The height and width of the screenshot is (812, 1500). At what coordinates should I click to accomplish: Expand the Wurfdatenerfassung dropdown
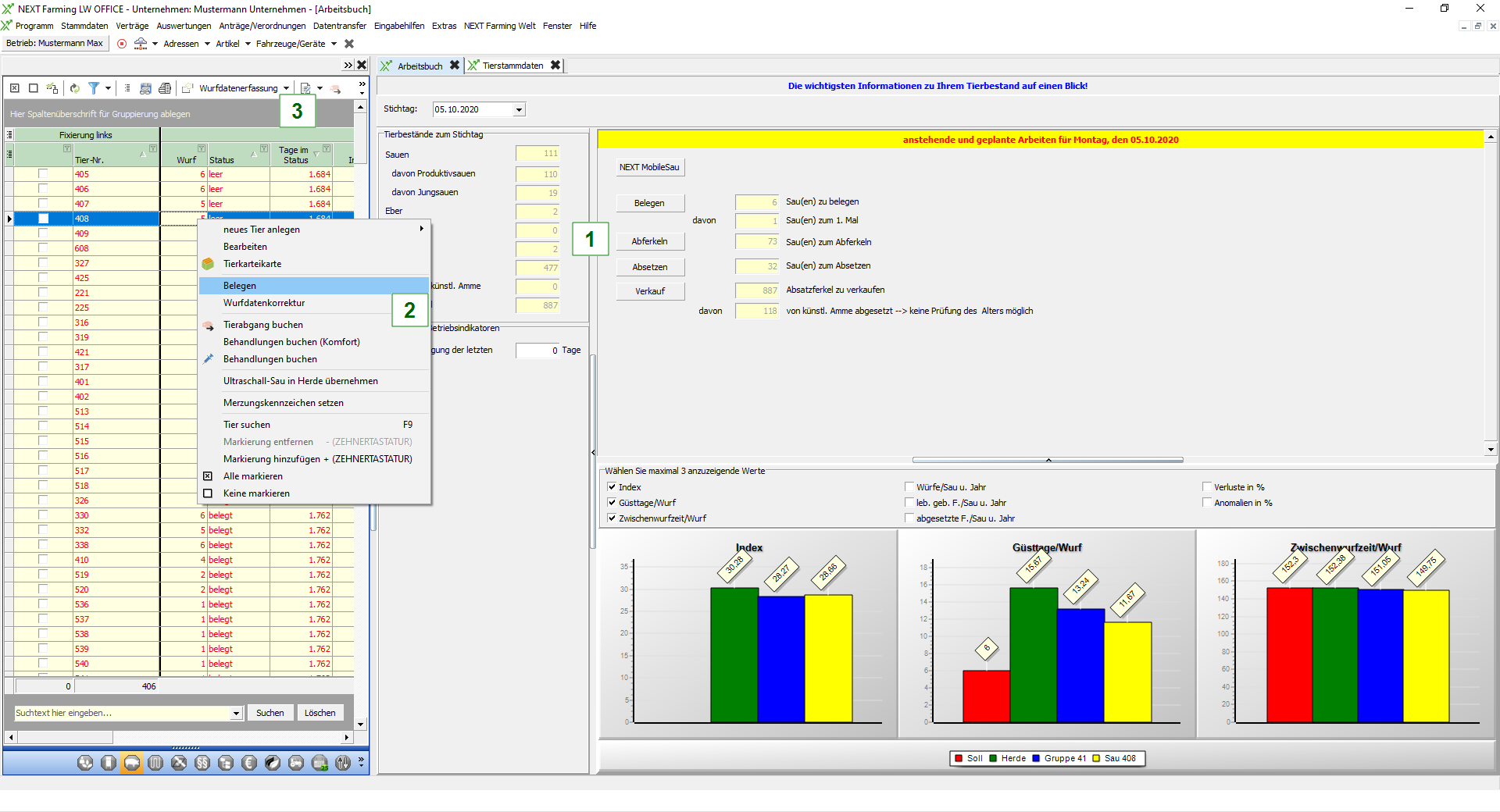coord(287,88)
